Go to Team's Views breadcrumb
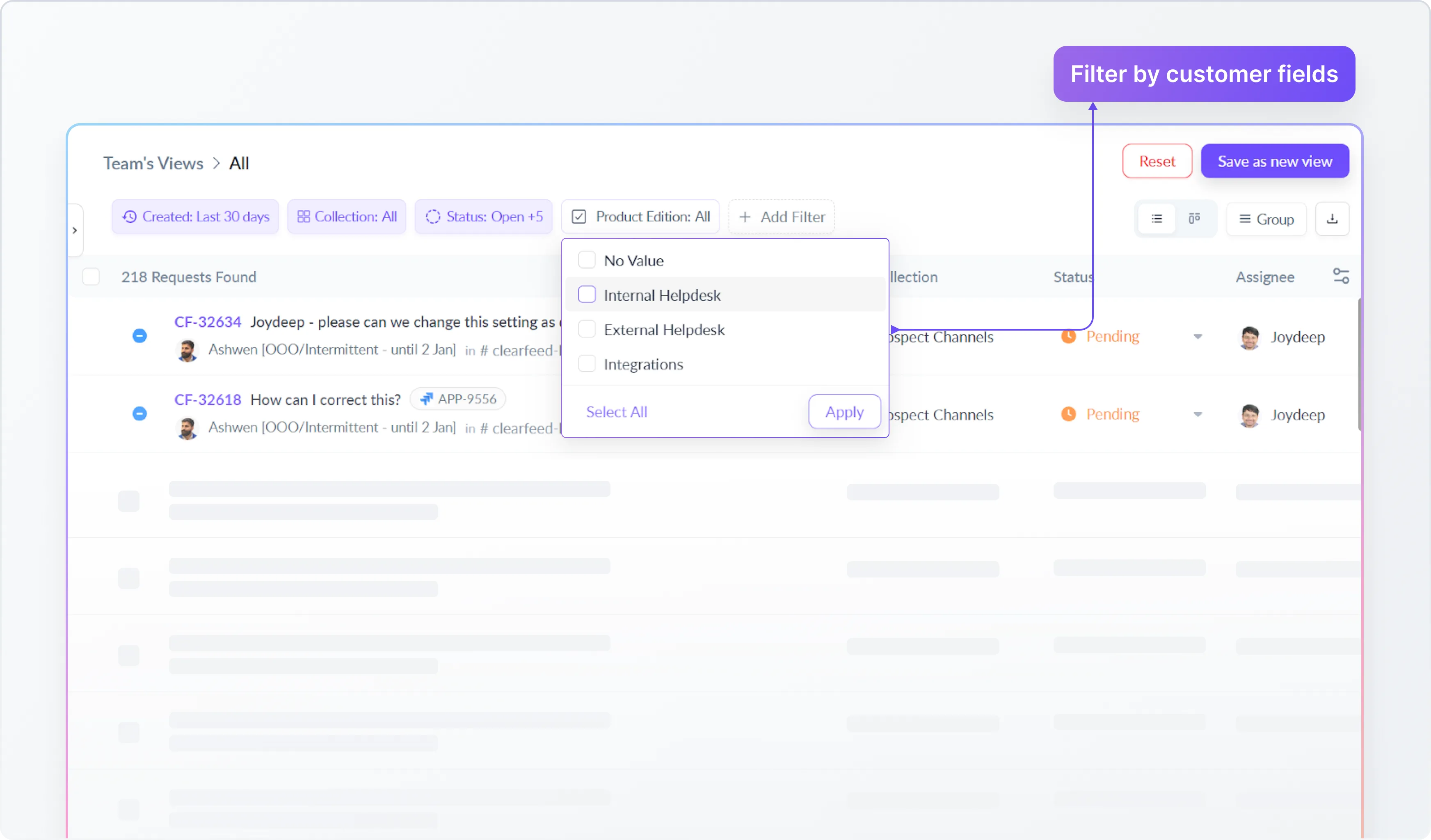The height and width of the screenshot is (840, 1431). [153, 163]
